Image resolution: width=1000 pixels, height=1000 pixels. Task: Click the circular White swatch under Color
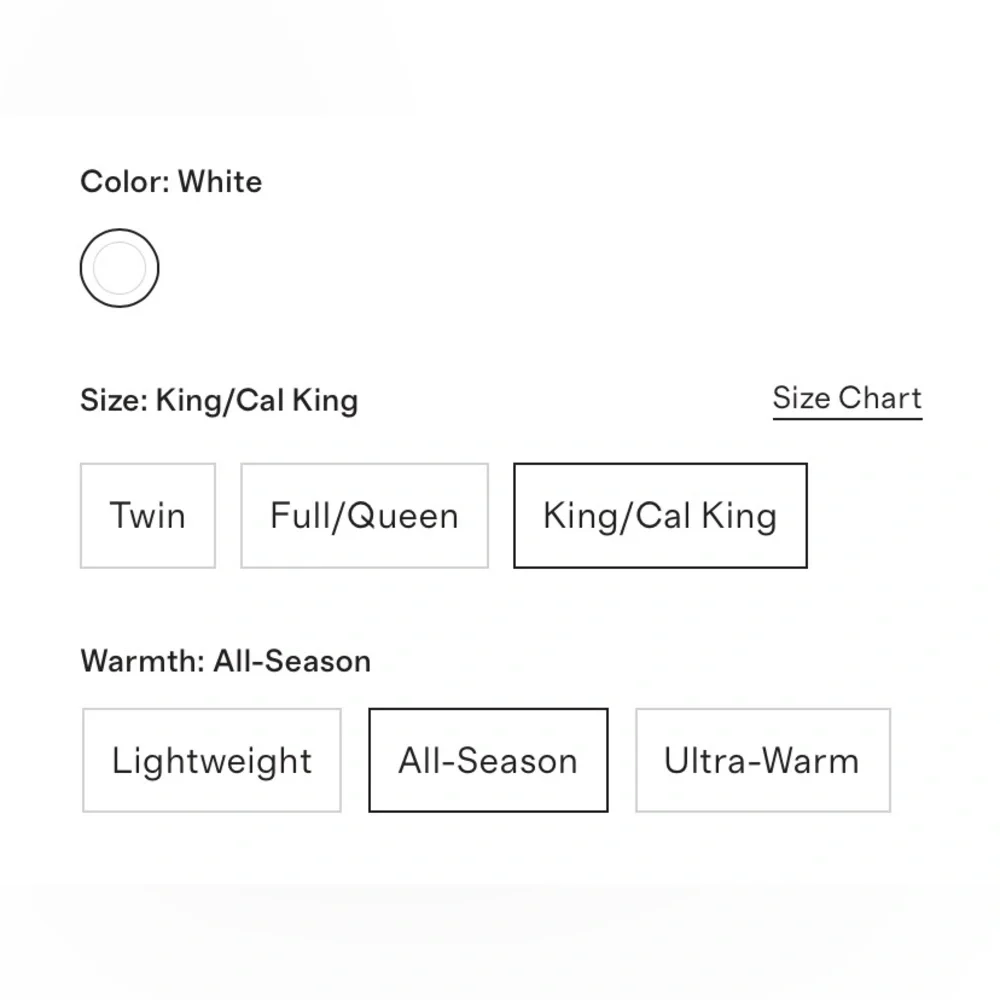(x=119, y=268)
